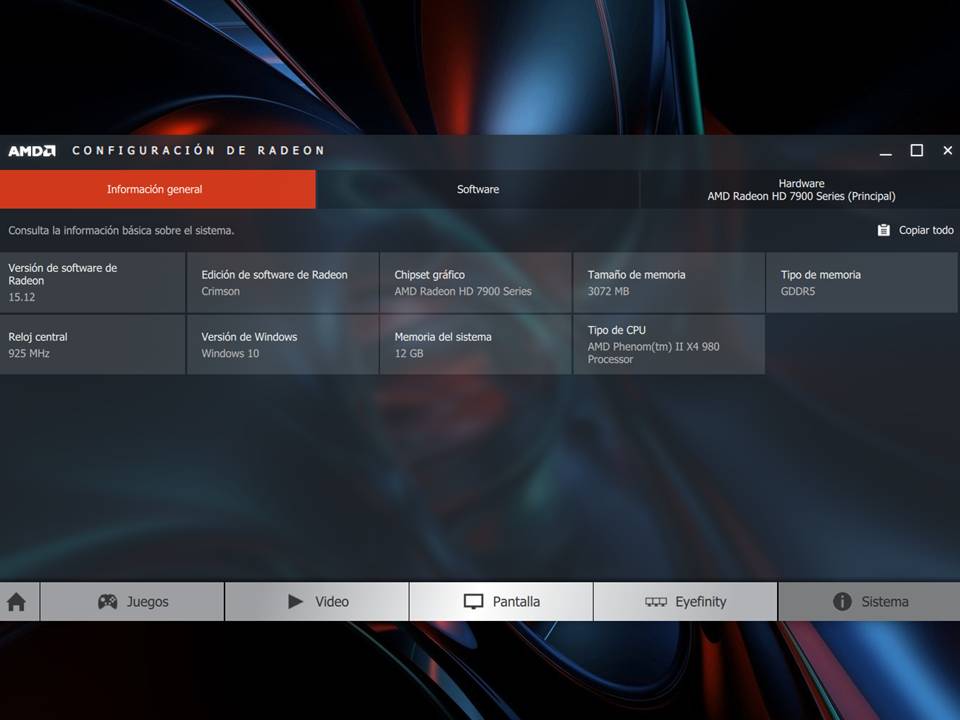Select the Sistema section
The width and height of the screenshot is (960, 720).
coord(869,601)
